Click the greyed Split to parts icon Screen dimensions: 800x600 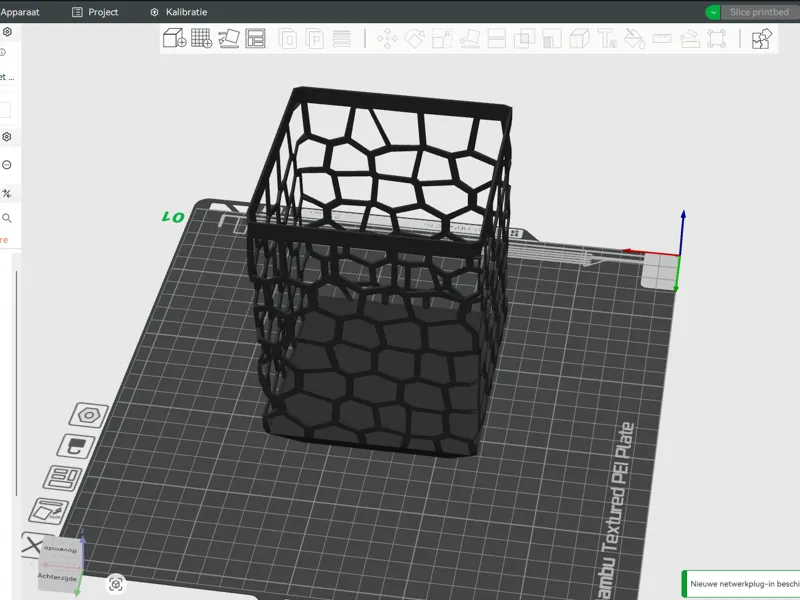click(x=314, y=39)
